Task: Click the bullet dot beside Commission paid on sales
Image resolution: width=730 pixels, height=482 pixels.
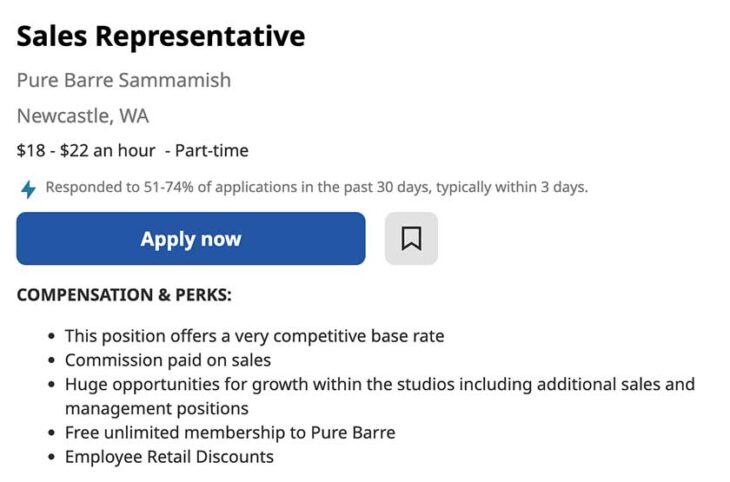Action: [x=51, y=361]
